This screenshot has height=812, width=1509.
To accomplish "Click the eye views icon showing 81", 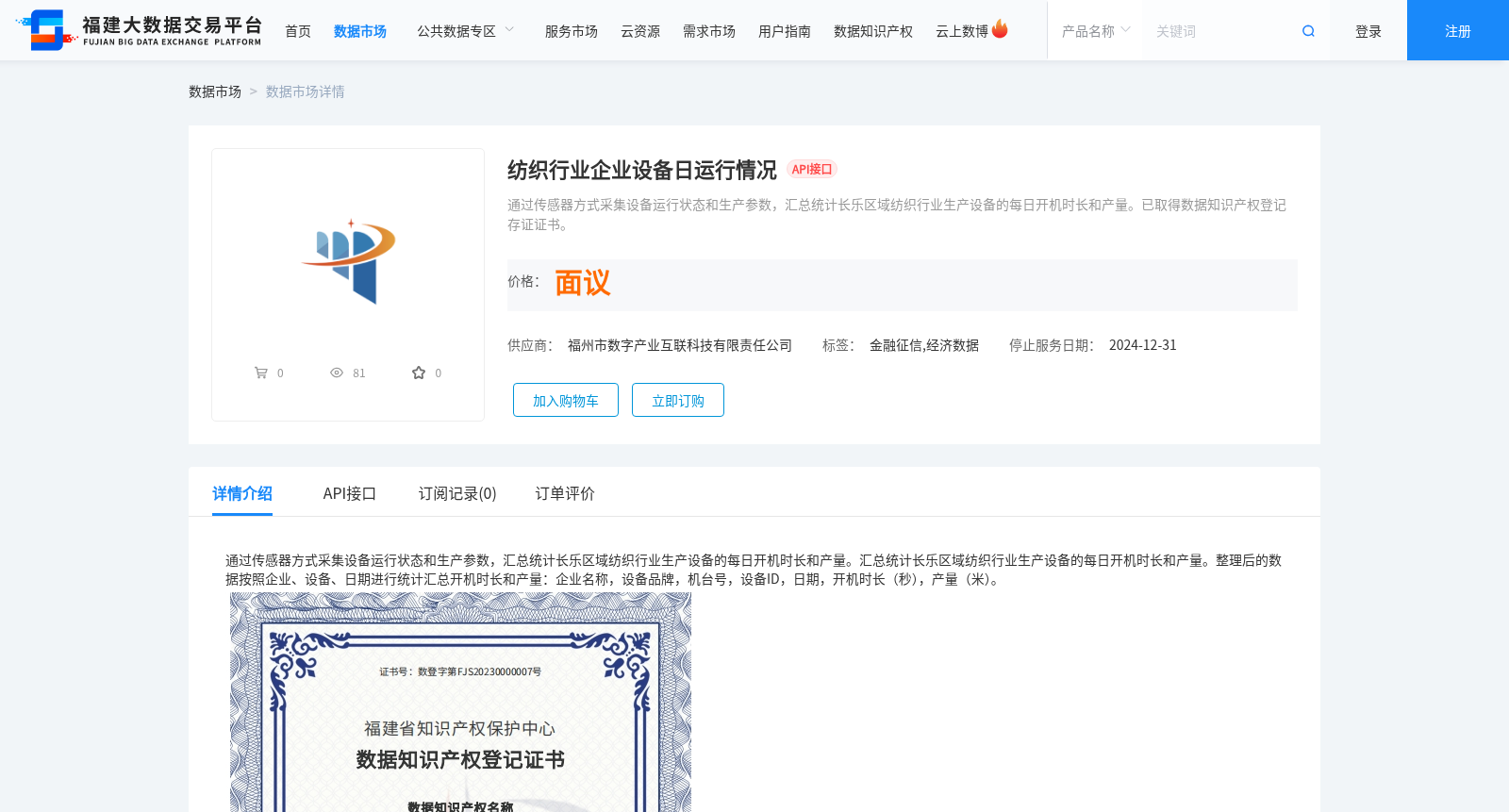I will pyautogui.click(x=337, y=373).
